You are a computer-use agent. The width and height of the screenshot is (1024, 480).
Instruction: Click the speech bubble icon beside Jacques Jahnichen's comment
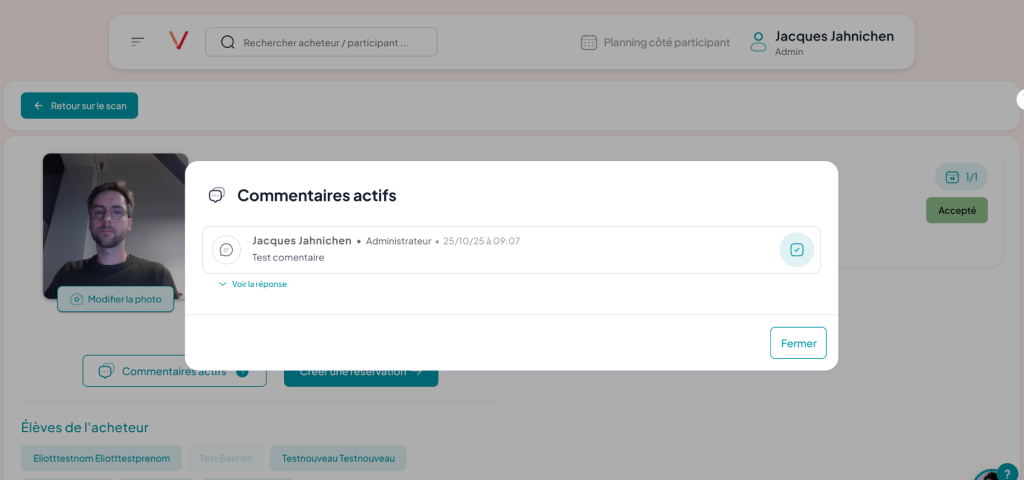point(226,250)
